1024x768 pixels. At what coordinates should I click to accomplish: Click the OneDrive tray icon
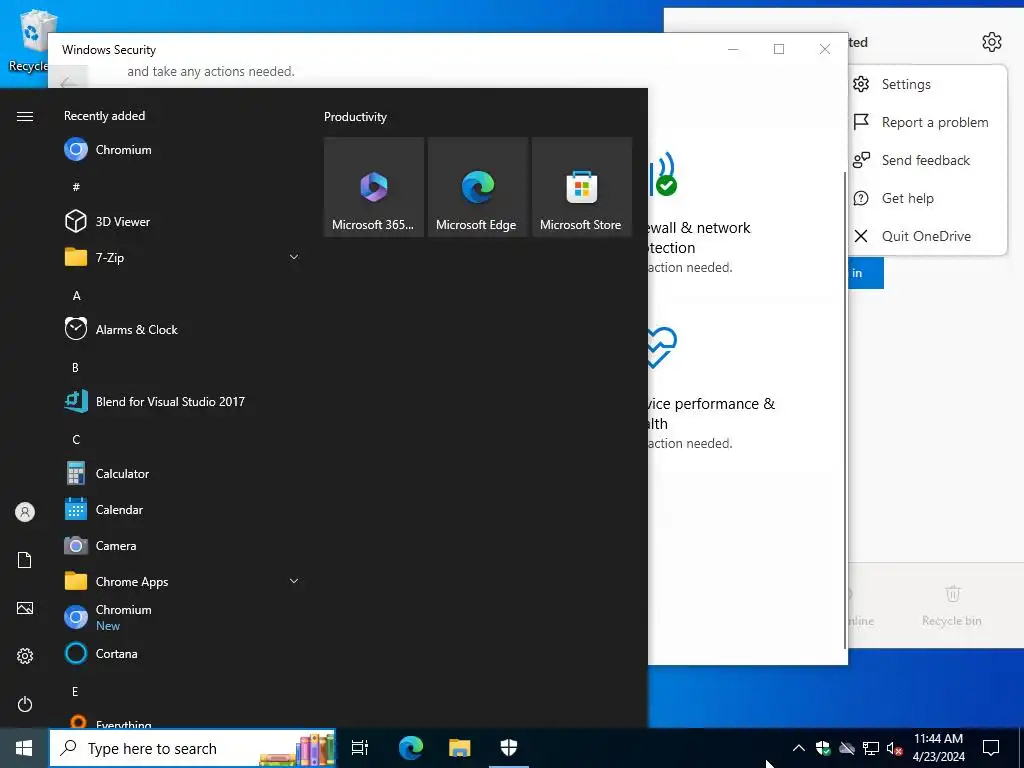coord(847,748)
